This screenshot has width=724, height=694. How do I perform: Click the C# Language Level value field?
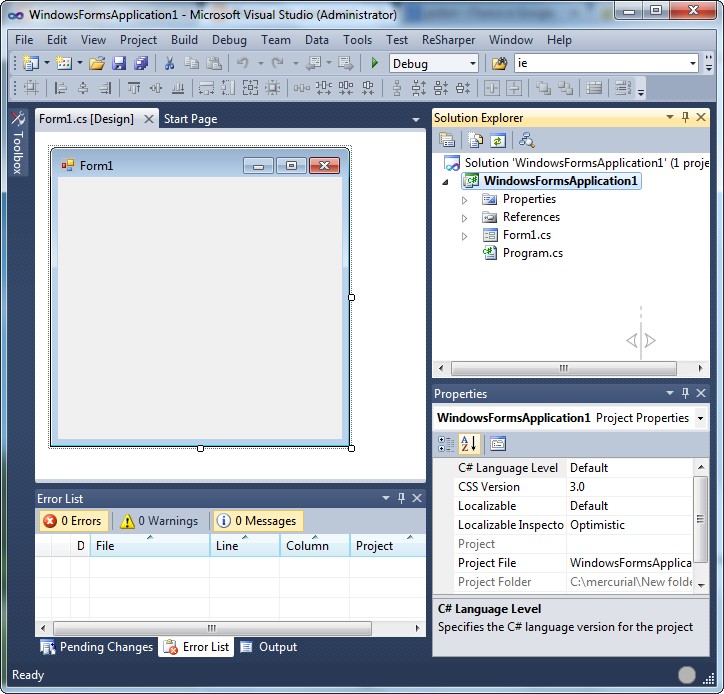point(630,468)
